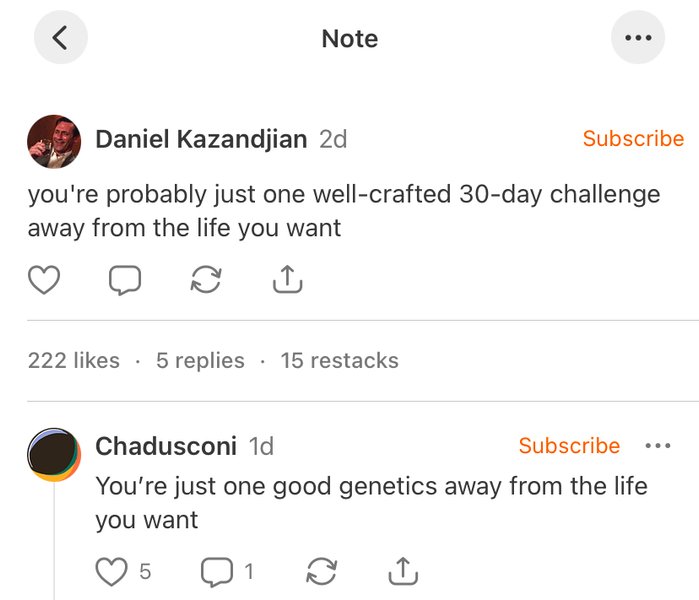Subscribe to Chadusconi

coord(569,446)
